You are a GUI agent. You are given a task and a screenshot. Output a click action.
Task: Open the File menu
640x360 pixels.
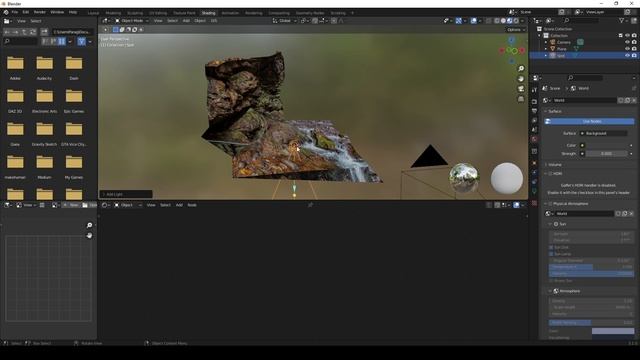(15, 12)
